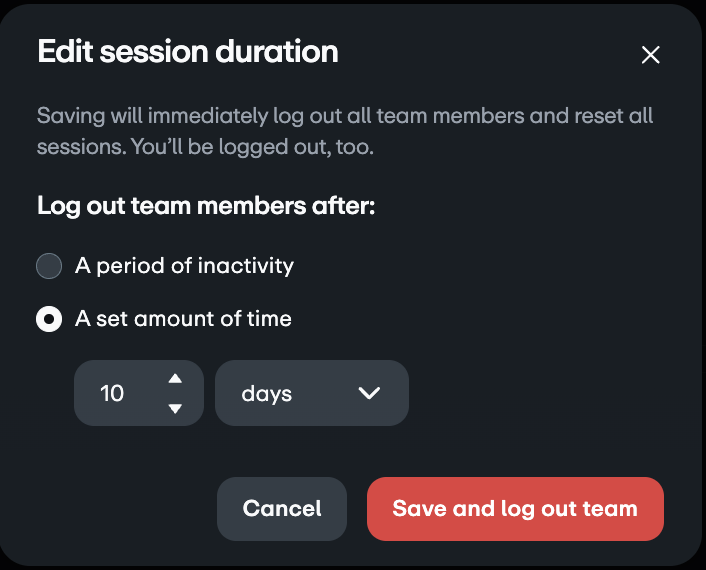Click the 'A set amount of time' label

pyautogui.click(x=183, y=320)
